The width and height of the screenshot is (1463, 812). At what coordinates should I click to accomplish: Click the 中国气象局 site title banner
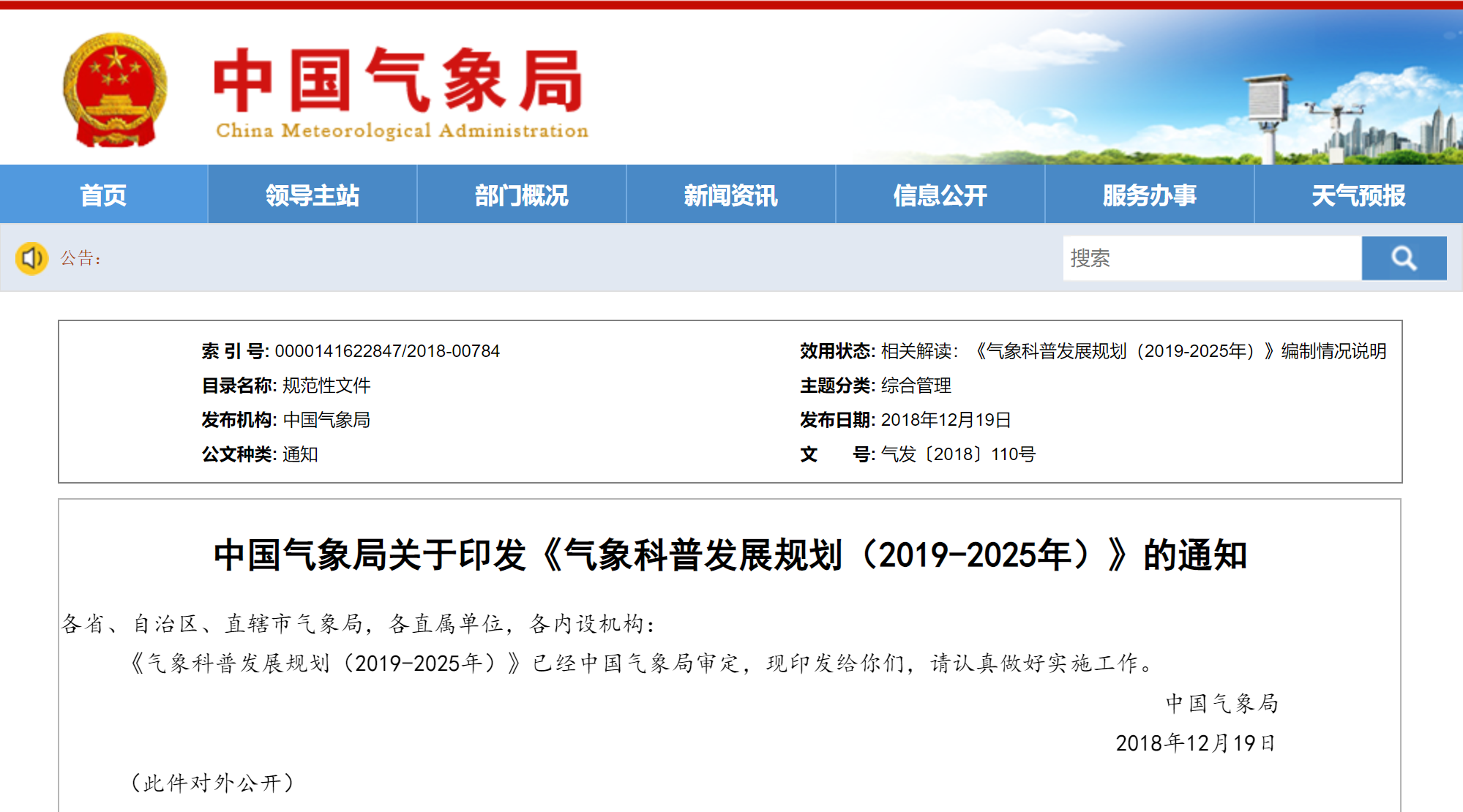(399, 79)
